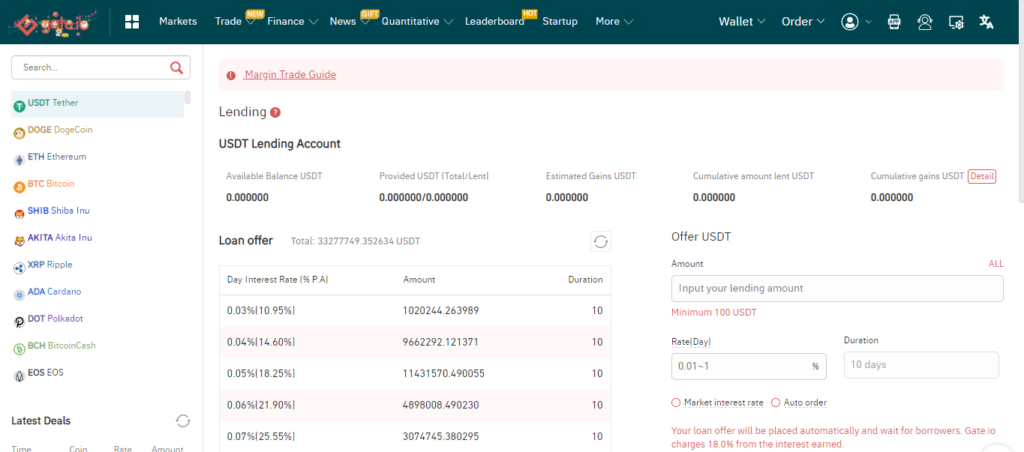Image resolution: width=1024 pixels, height=452 pixels.
Task: Click the coin list scrollbar
Action: [x=187, y=97]
